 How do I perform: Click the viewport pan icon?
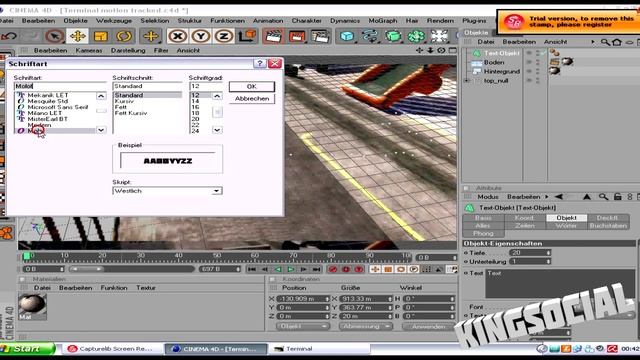tap(420, 50)
